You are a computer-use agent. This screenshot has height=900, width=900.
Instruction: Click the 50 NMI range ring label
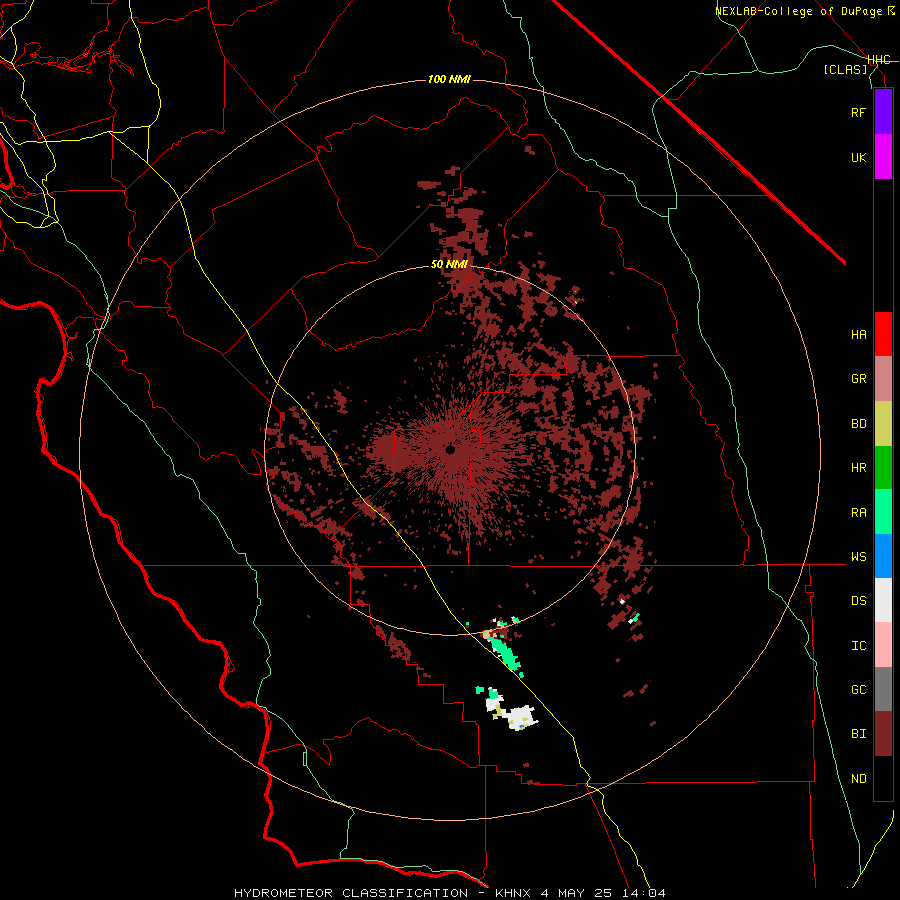[x=449, y=264]
